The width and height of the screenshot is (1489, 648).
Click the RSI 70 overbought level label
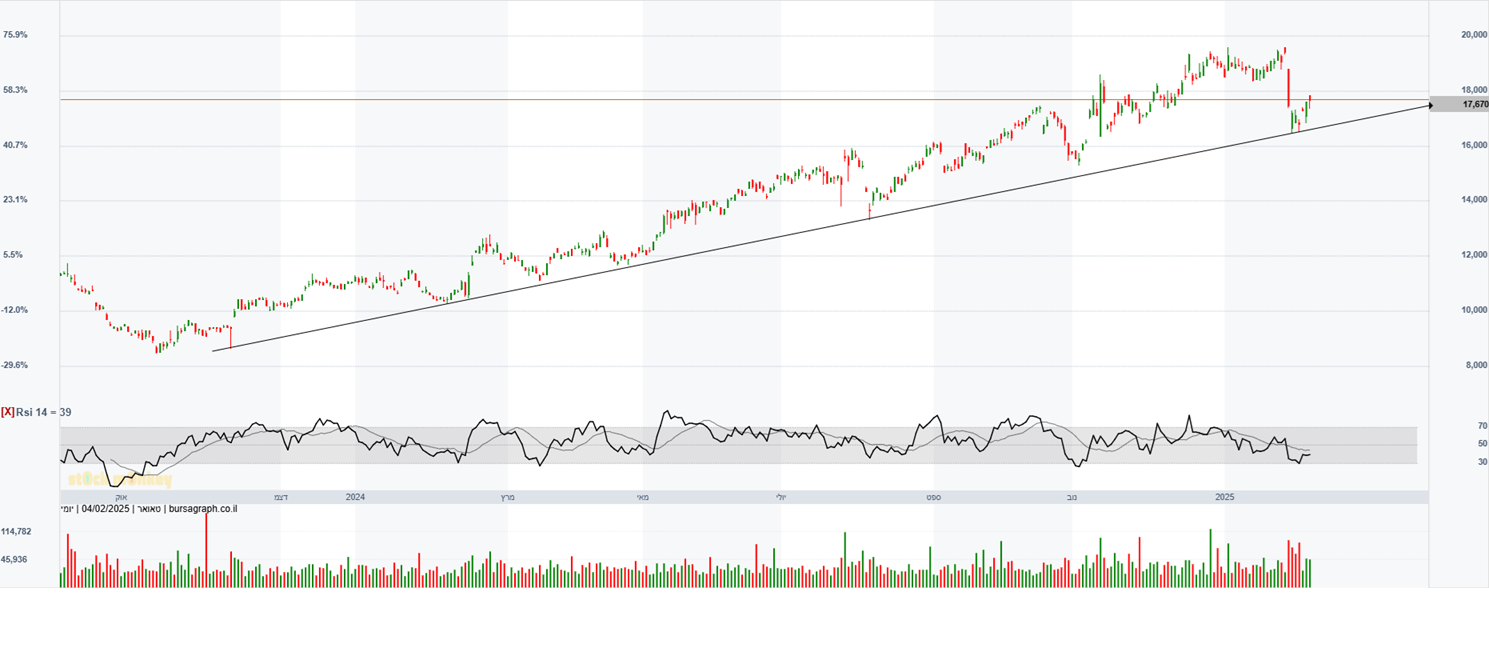[1482, 426]
